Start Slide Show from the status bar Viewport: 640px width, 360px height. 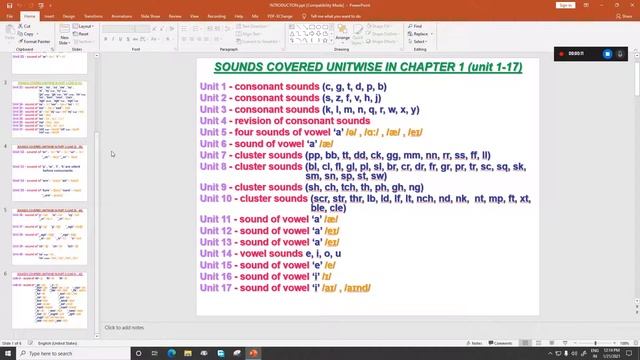[x=565, y=343]
